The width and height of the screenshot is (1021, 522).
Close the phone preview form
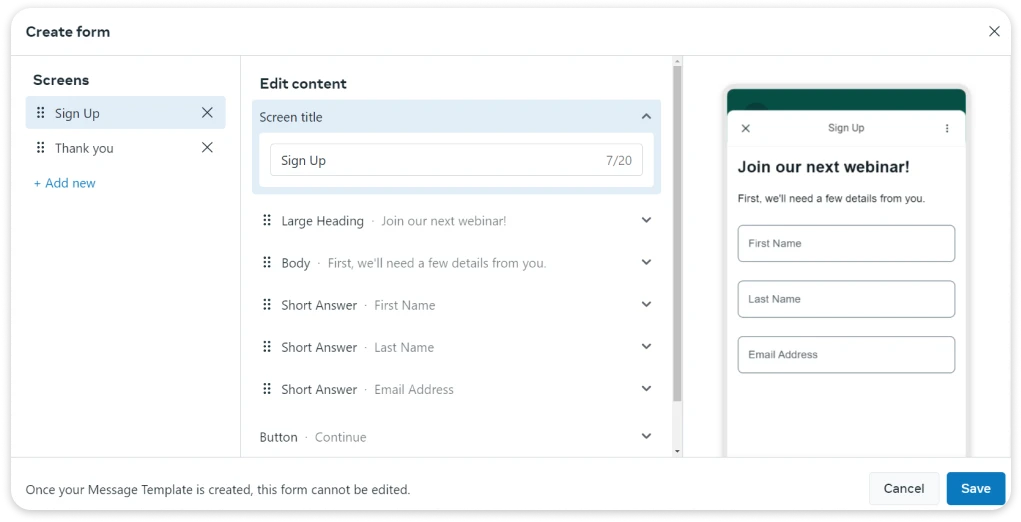tap(745, 128)
